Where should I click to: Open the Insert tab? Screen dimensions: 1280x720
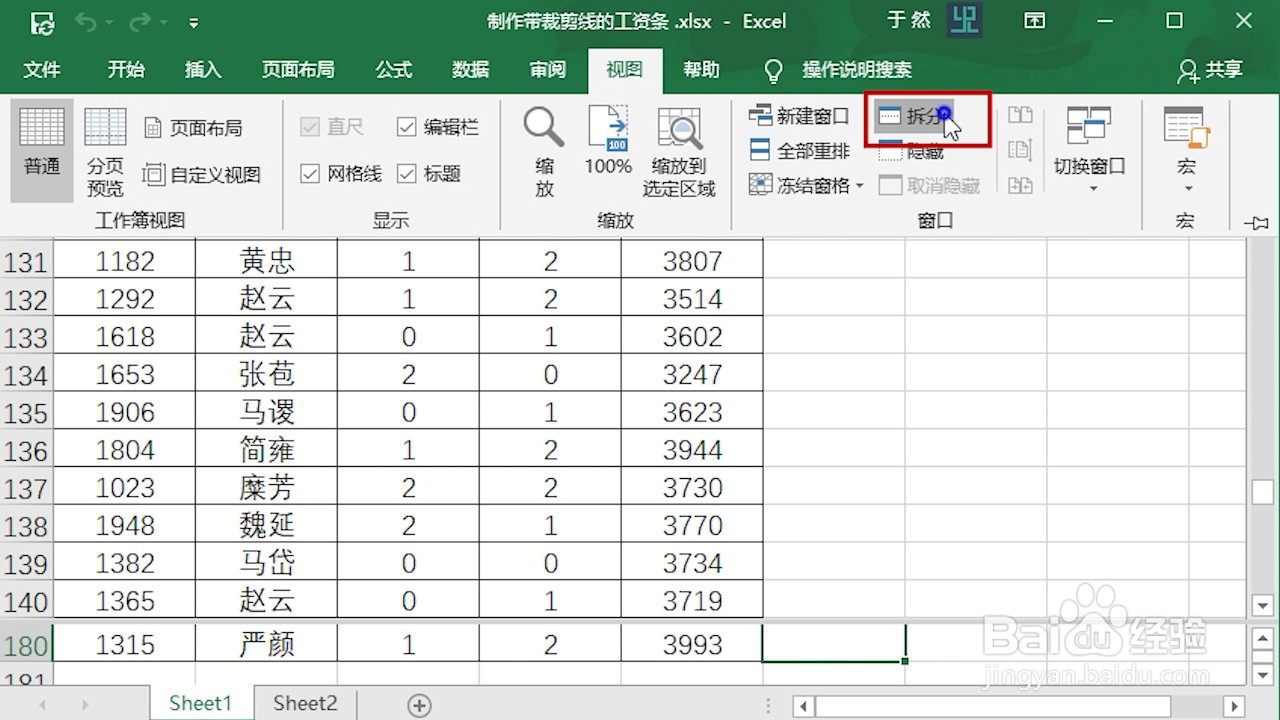(x=203, y=70)
